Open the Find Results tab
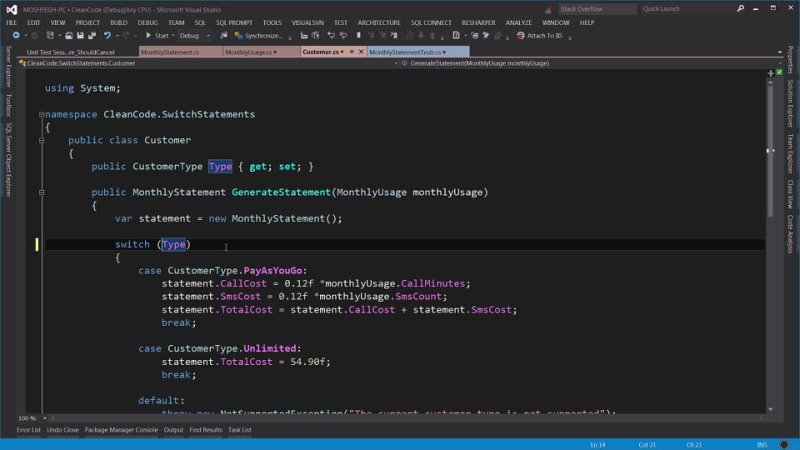The width and height of the screenshot is (800, 450). 206,430
